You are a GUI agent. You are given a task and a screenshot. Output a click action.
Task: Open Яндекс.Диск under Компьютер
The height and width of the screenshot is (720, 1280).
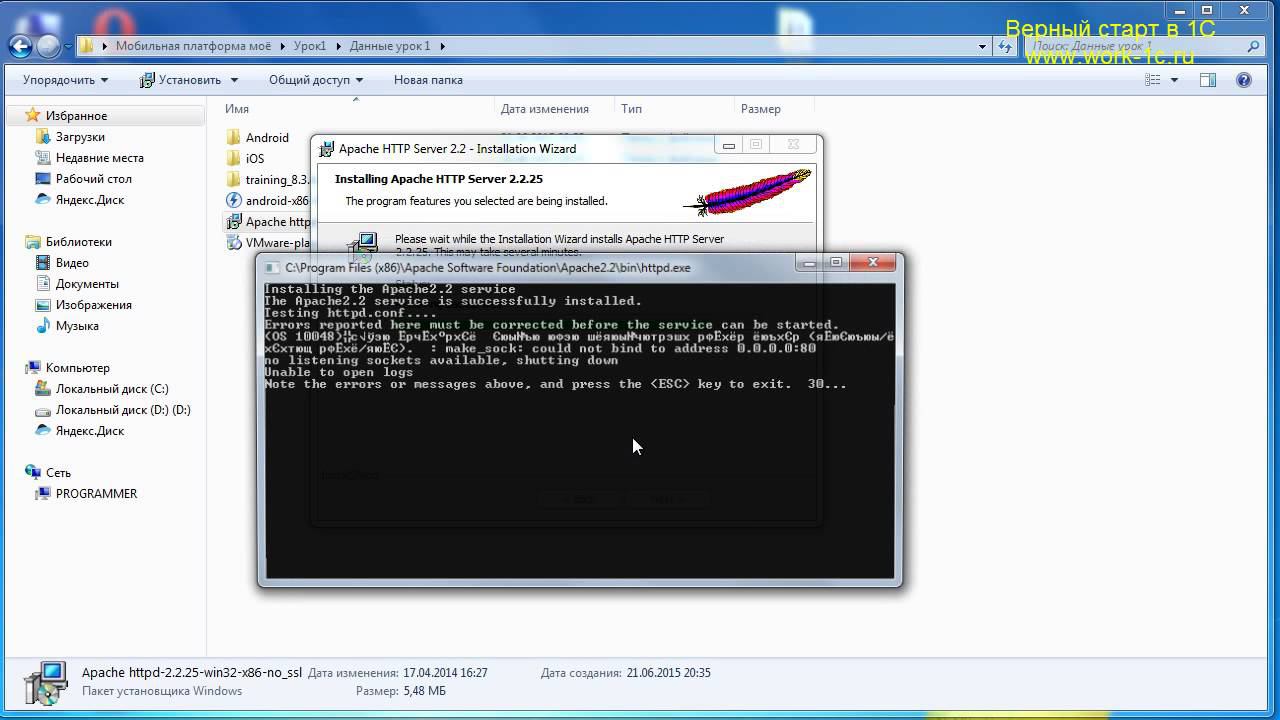pyautogui.click(x=90, y=431)
